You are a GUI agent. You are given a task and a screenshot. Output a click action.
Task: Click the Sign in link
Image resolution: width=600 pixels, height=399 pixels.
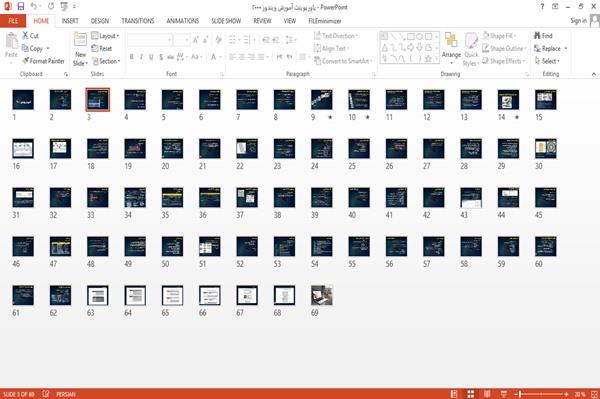tap(578, 21)
